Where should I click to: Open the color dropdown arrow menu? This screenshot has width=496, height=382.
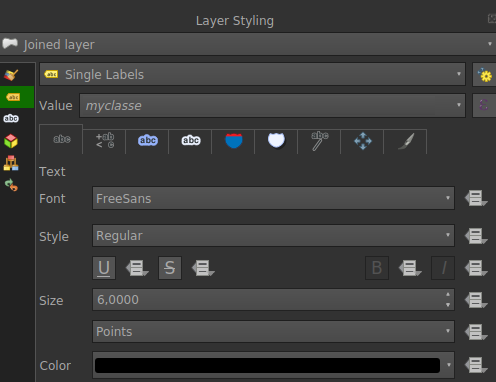(449, 365)
